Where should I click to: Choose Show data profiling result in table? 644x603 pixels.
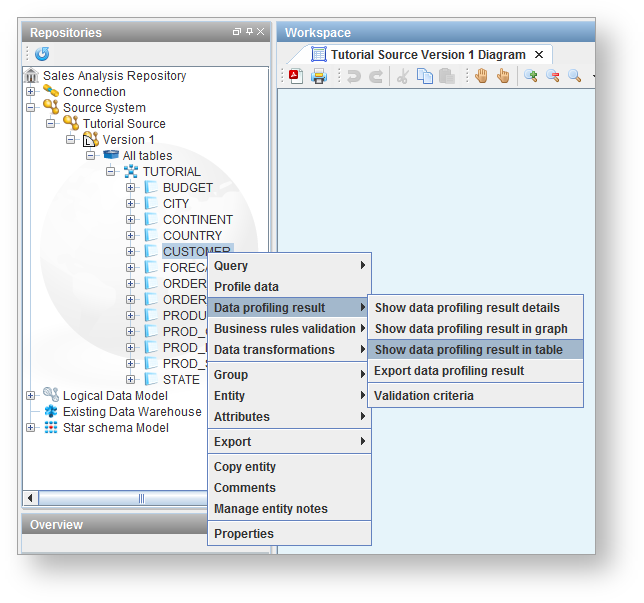(x=476, y=350)
